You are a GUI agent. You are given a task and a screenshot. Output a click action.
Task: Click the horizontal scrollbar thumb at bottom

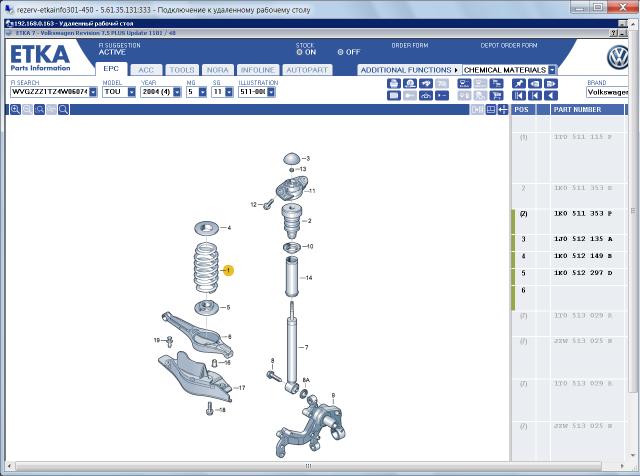click(x=308, y=466)
